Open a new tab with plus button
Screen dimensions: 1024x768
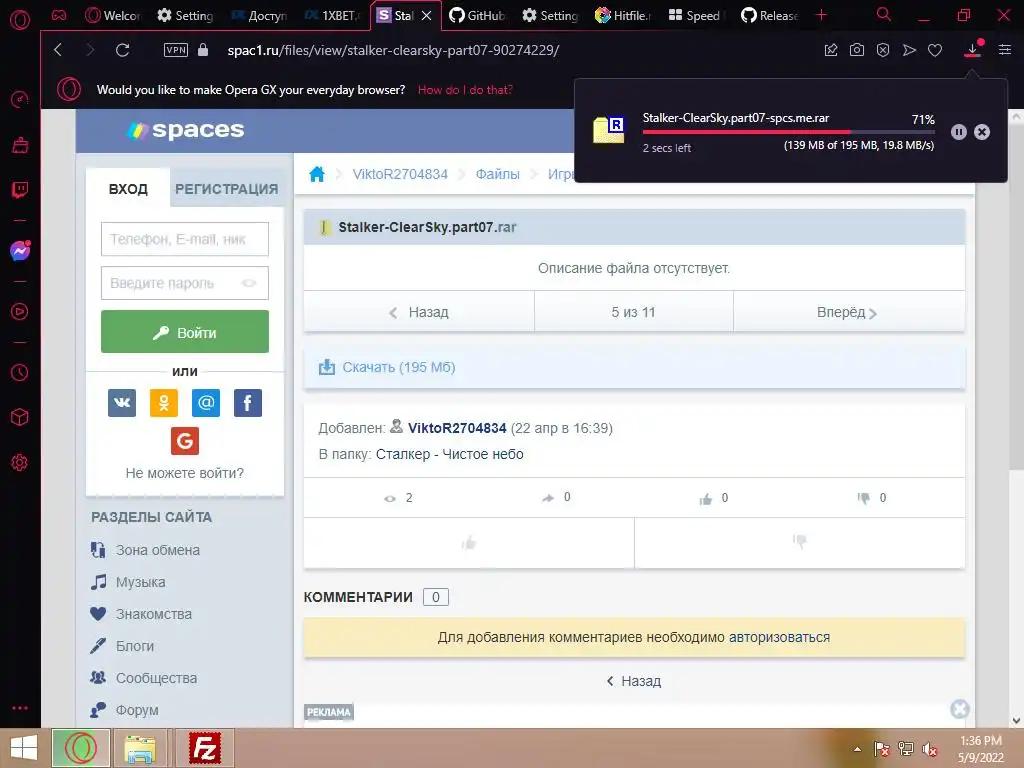(822, 15)
